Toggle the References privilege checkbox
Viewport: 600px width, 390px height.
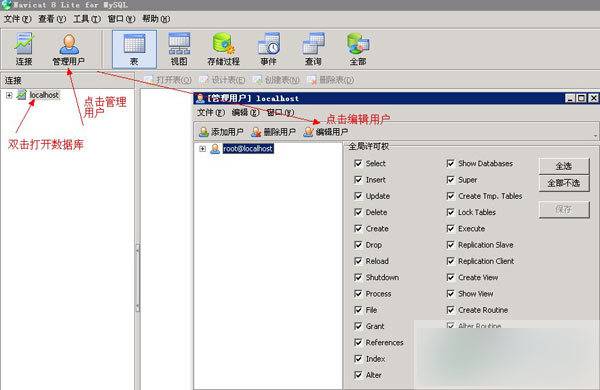click(x=358, y=342)
